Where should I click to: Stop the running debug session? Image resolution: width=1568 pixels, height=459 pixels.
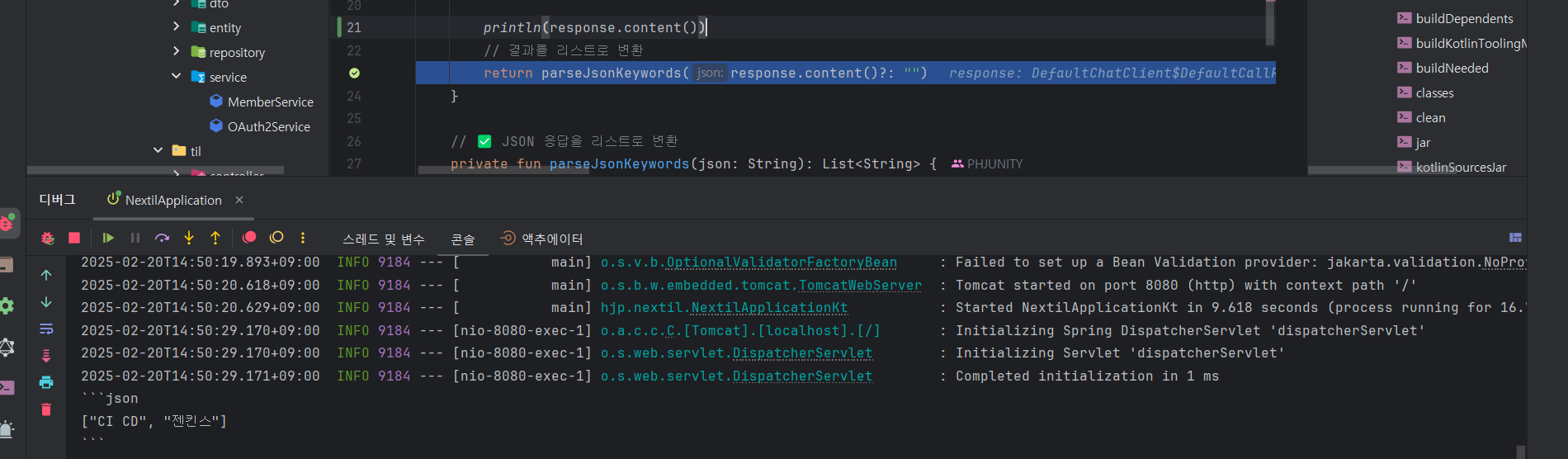74,238
